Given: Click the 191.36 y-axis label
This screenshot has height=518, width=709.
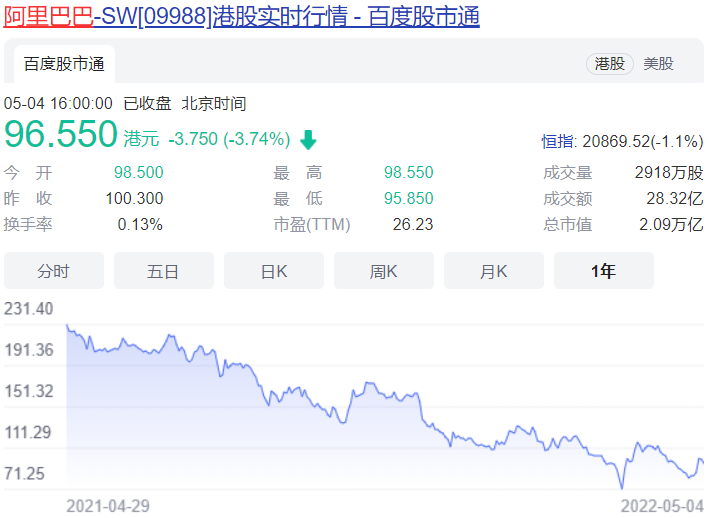Looking at the screenshot, I should point(28,350).
